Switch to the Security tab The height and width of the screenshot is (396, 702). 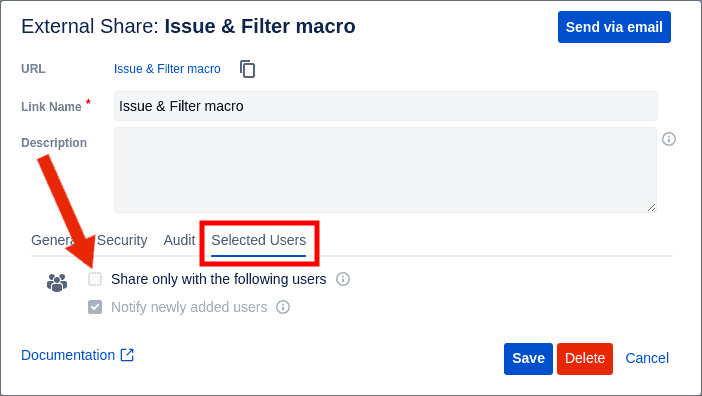pos(122,240)
